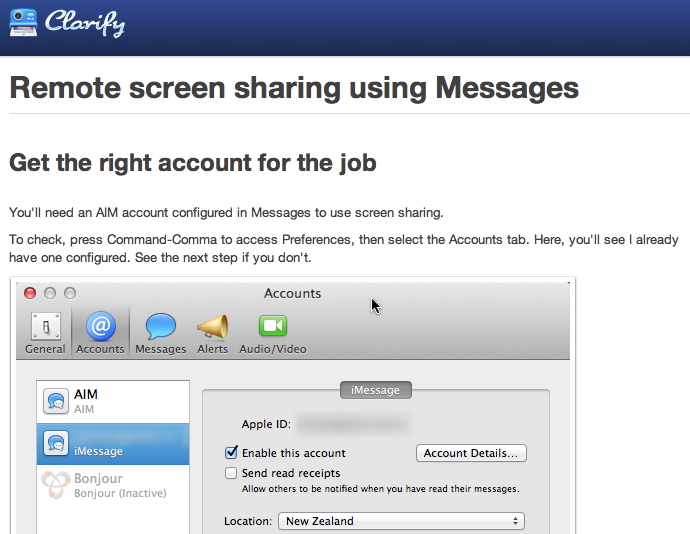
Task: Open the Messages speech bubble icon
Action: point(160,327)
